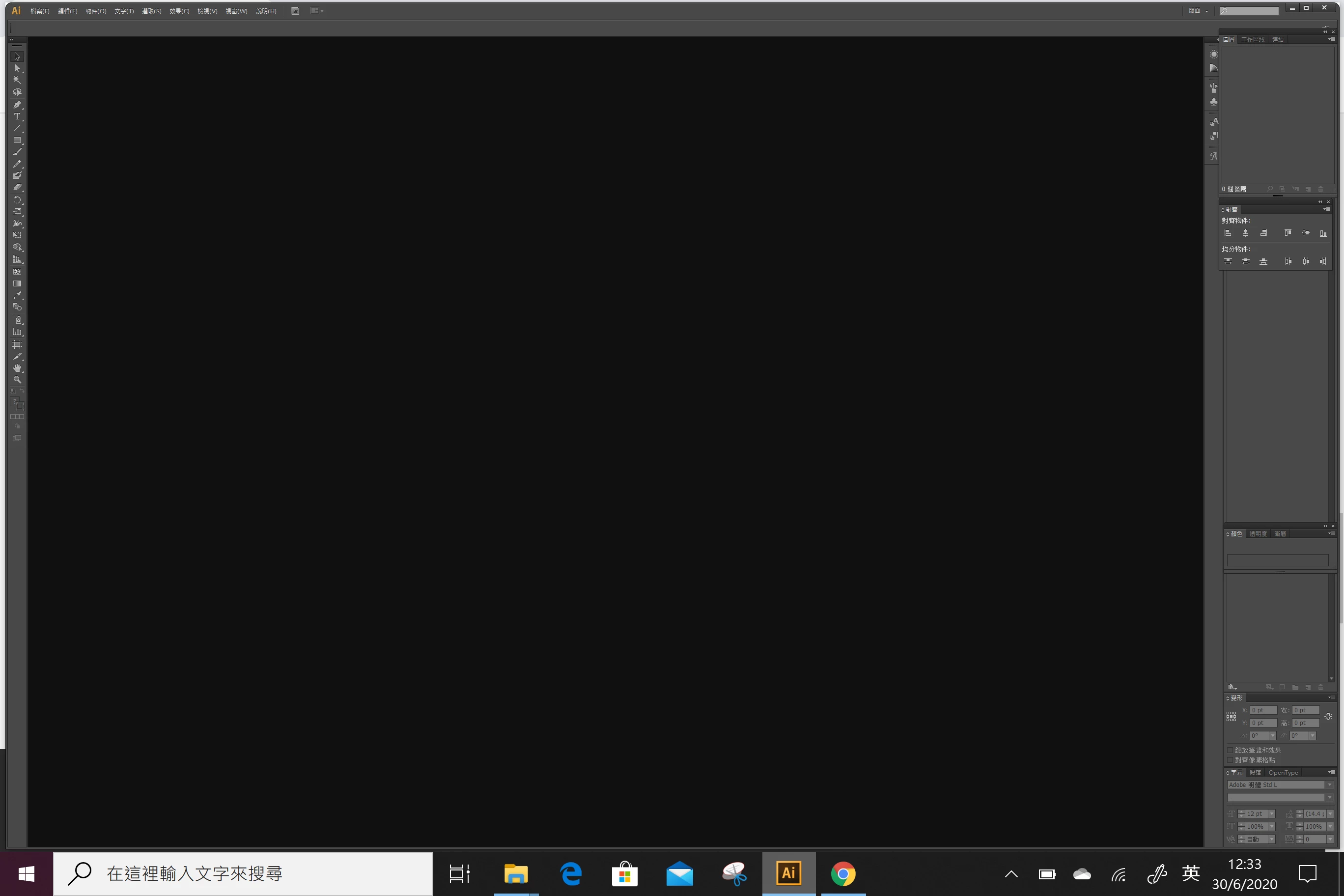Screen dimensions: 1344x896
Task: Enable 對齊像素格點 checkbox
Action: point(1230,760)
